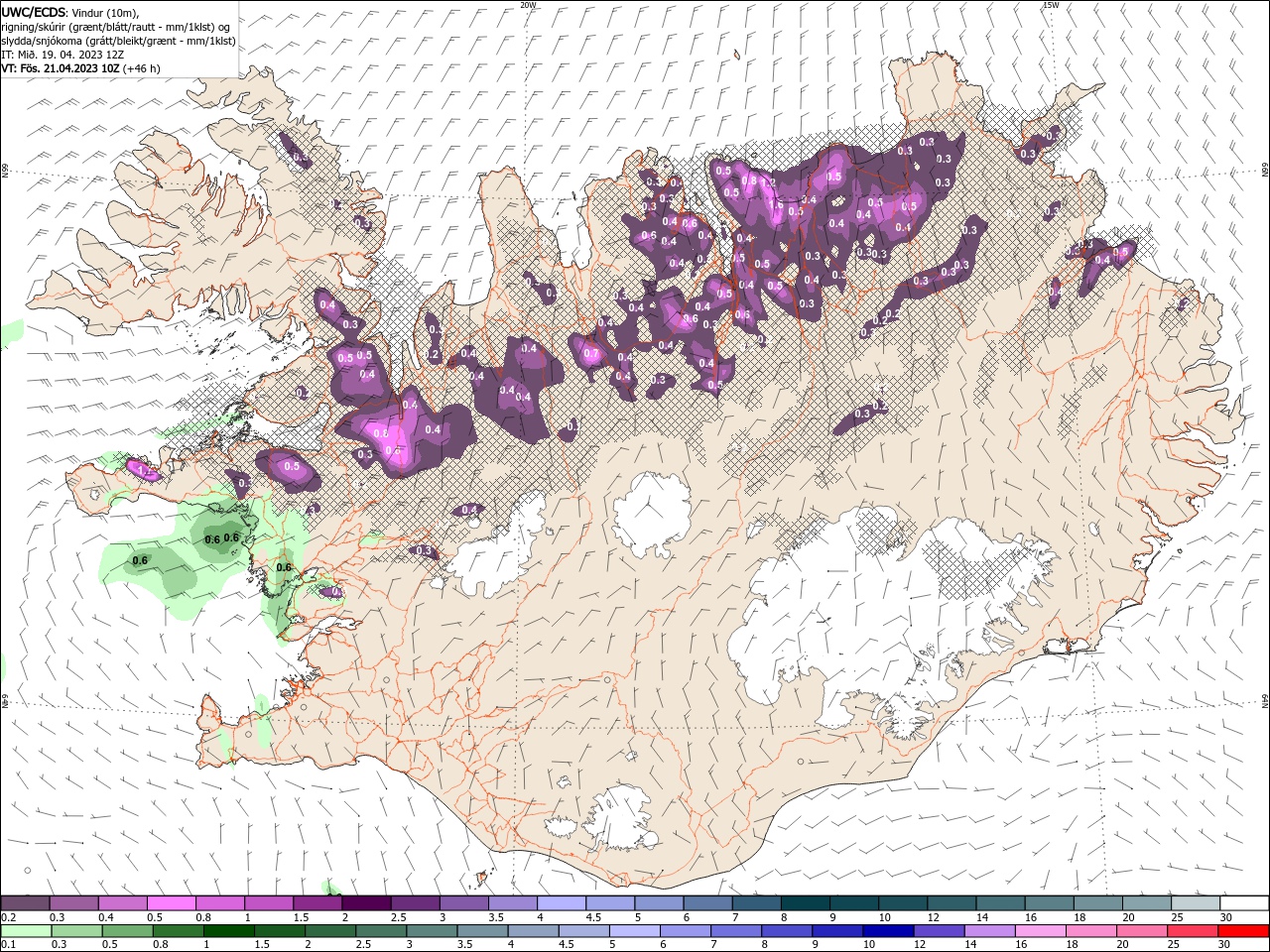This screenshot has height=952, width=1270.
Task: Pick the pale green 0.1 swatch, lower legend
Action: 26,931
